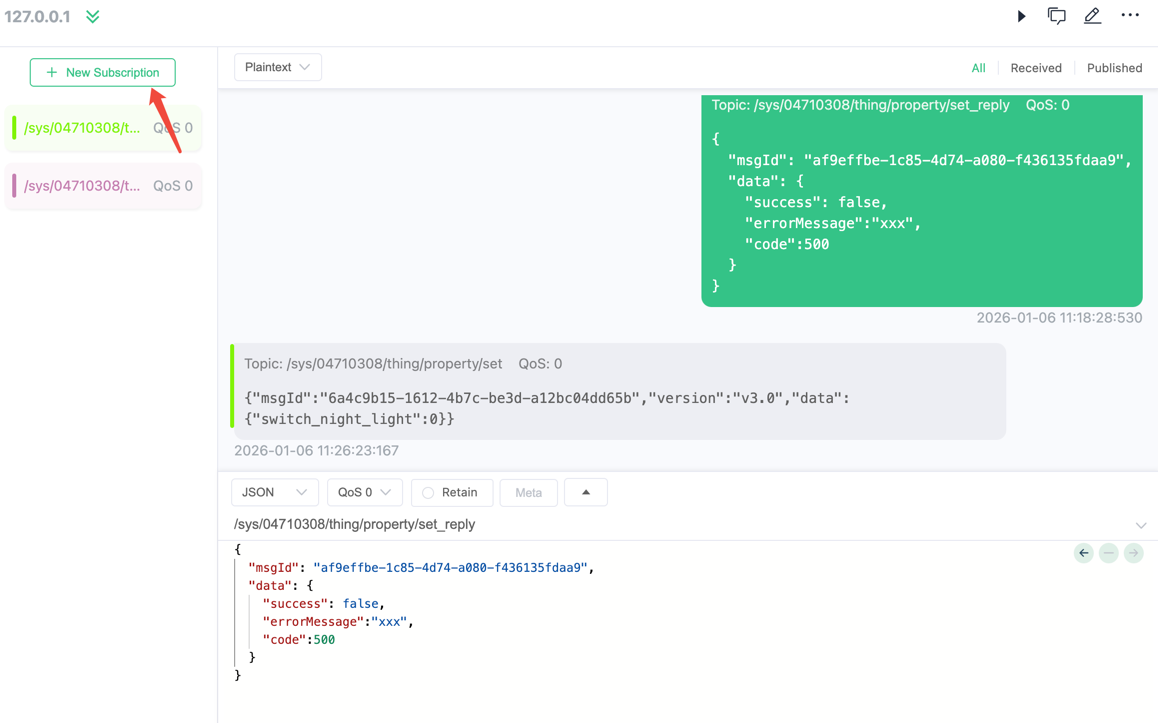Screen dimensions: 1158x723
Task: Open the QoS 0 dropdown
Action: click(364, 492)
